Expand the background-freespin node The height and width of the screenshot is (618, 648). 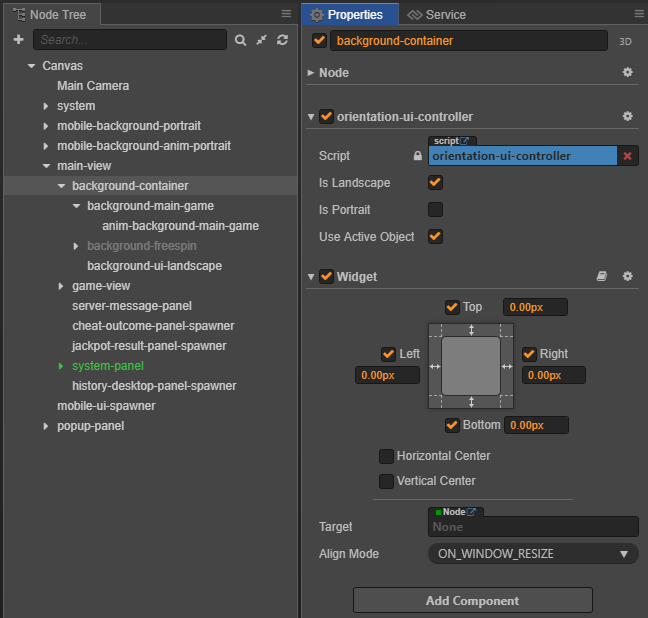tap(76, 246)
